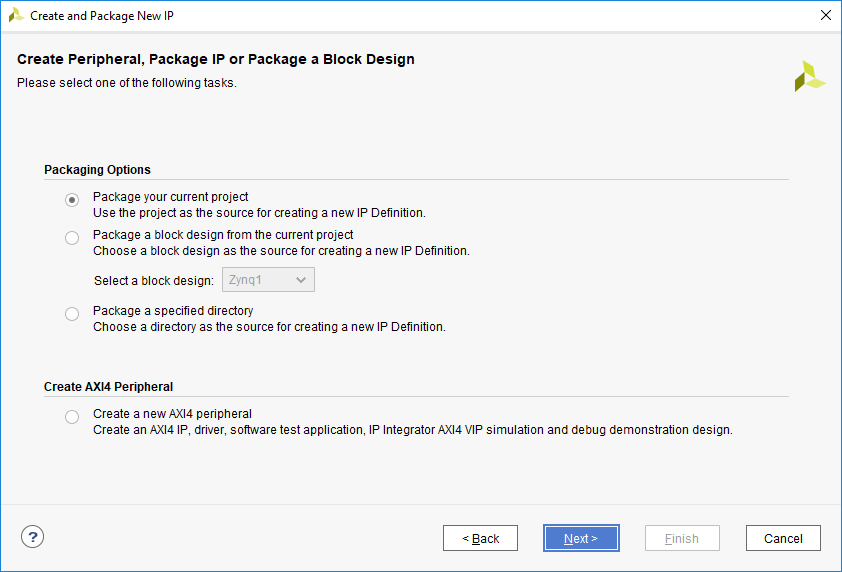Screen dimensions: 842x572
Task: Click the Packaging Options section heading
Action: [97, 170]
